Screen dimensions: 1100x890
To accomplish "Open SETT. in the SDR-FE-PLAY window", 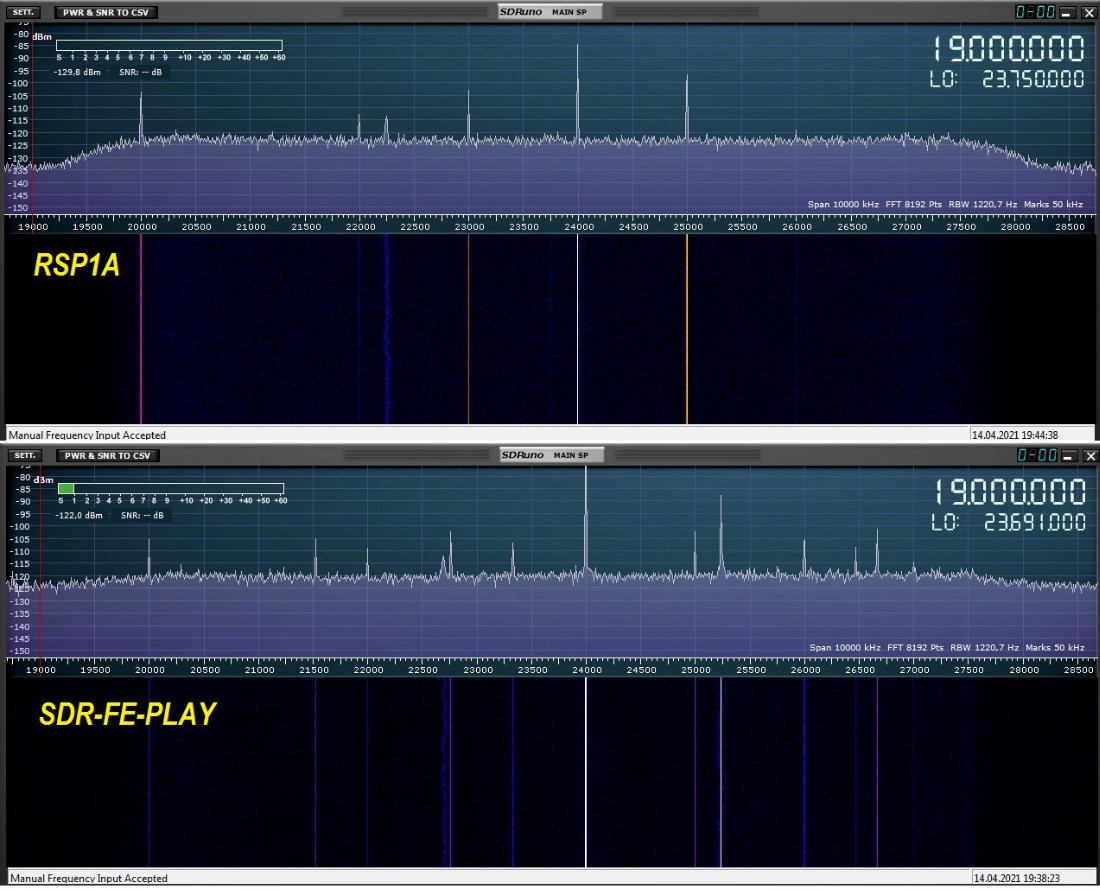I will 25,455.
